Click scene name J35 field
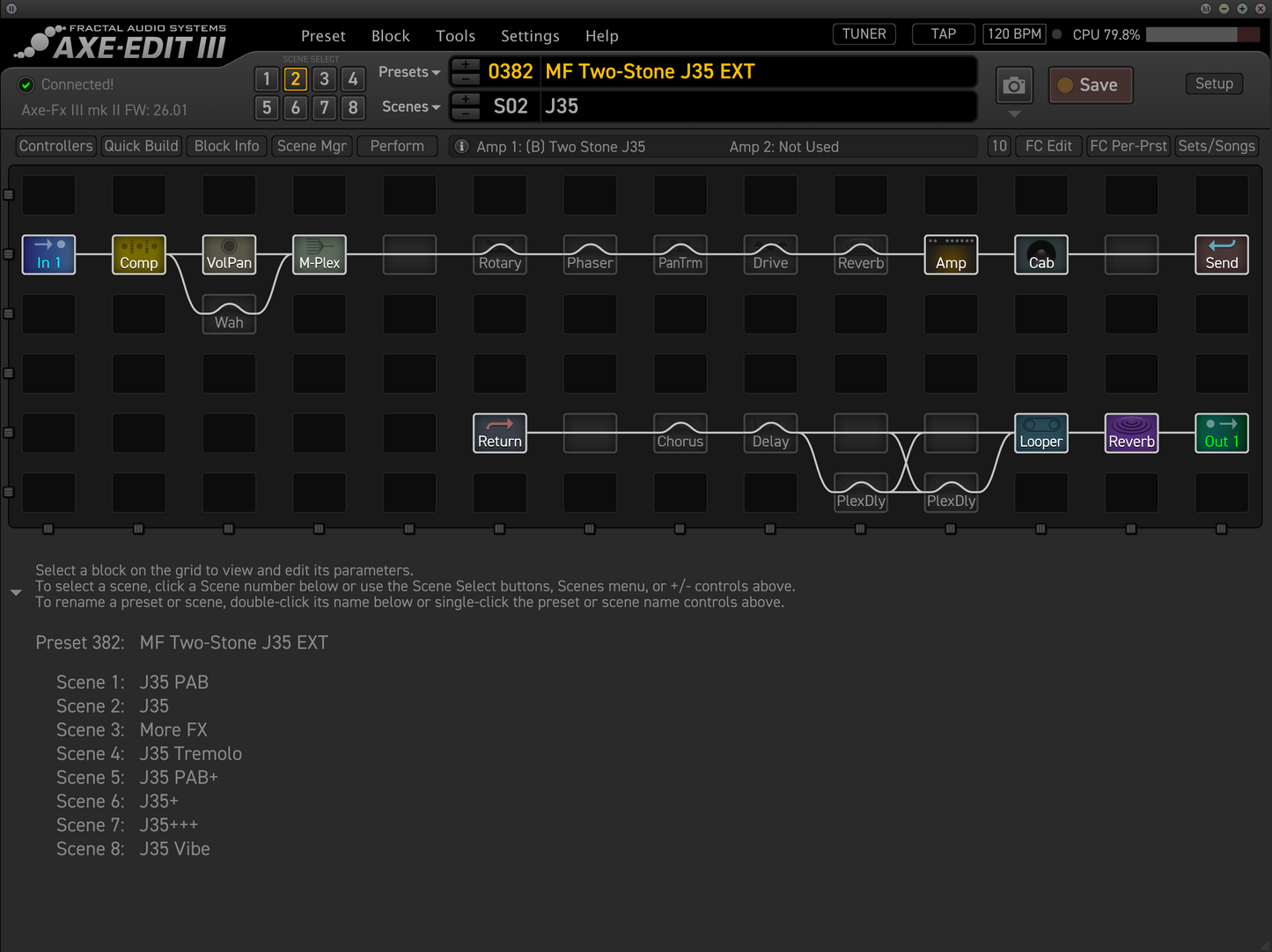This screenshot has width=1272, height=952. point(759,106)
